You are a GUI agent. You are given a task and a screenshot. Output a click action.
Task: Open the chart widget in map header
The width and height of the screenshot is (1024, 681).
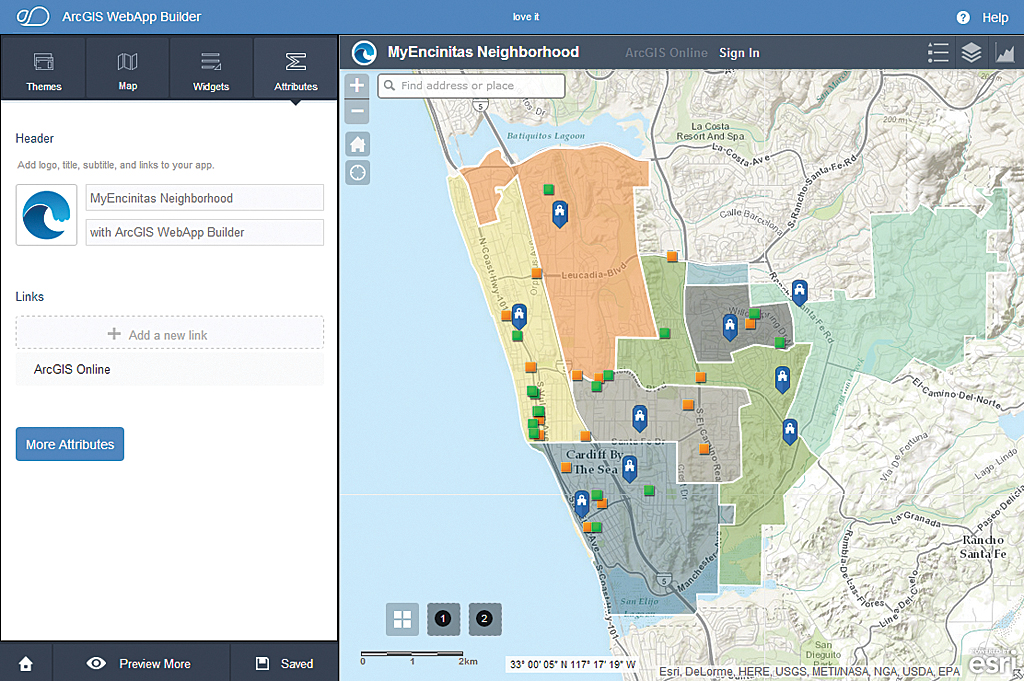coord(1004,53)
